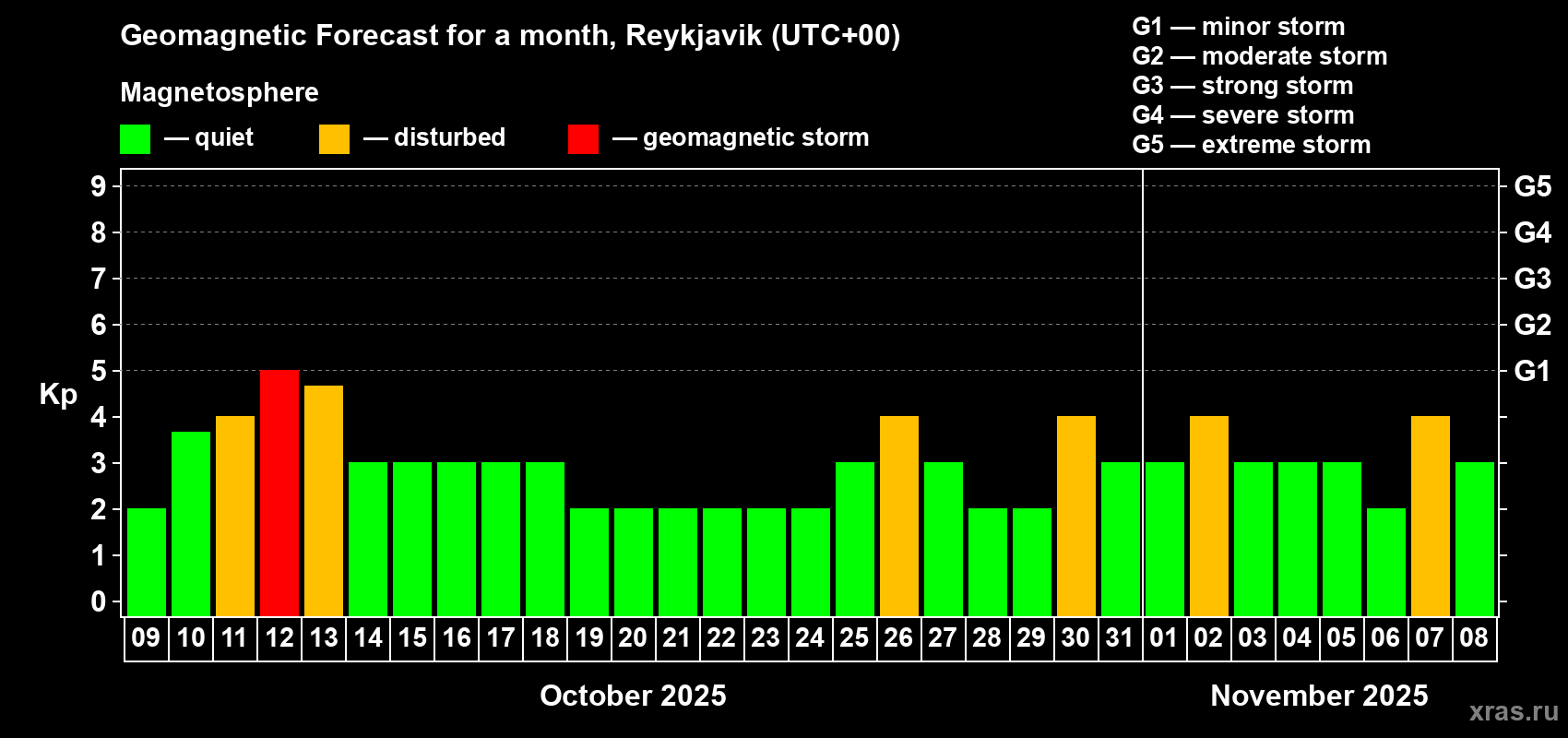
Task: Click the G5 label on right axis
Action: coord(1532,186)
